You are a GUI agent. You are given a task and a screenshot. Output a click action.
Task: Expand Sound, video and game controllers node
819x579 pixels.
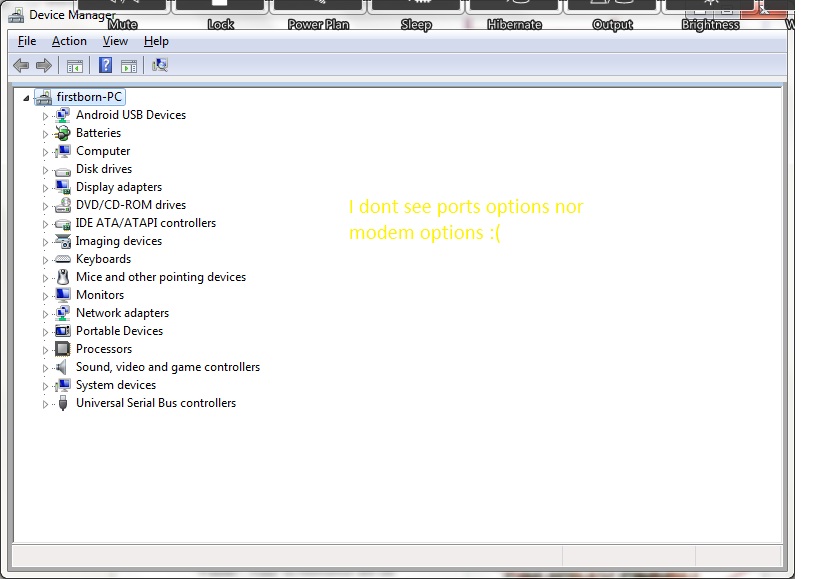pyautogui.click(x=45, y=368)
